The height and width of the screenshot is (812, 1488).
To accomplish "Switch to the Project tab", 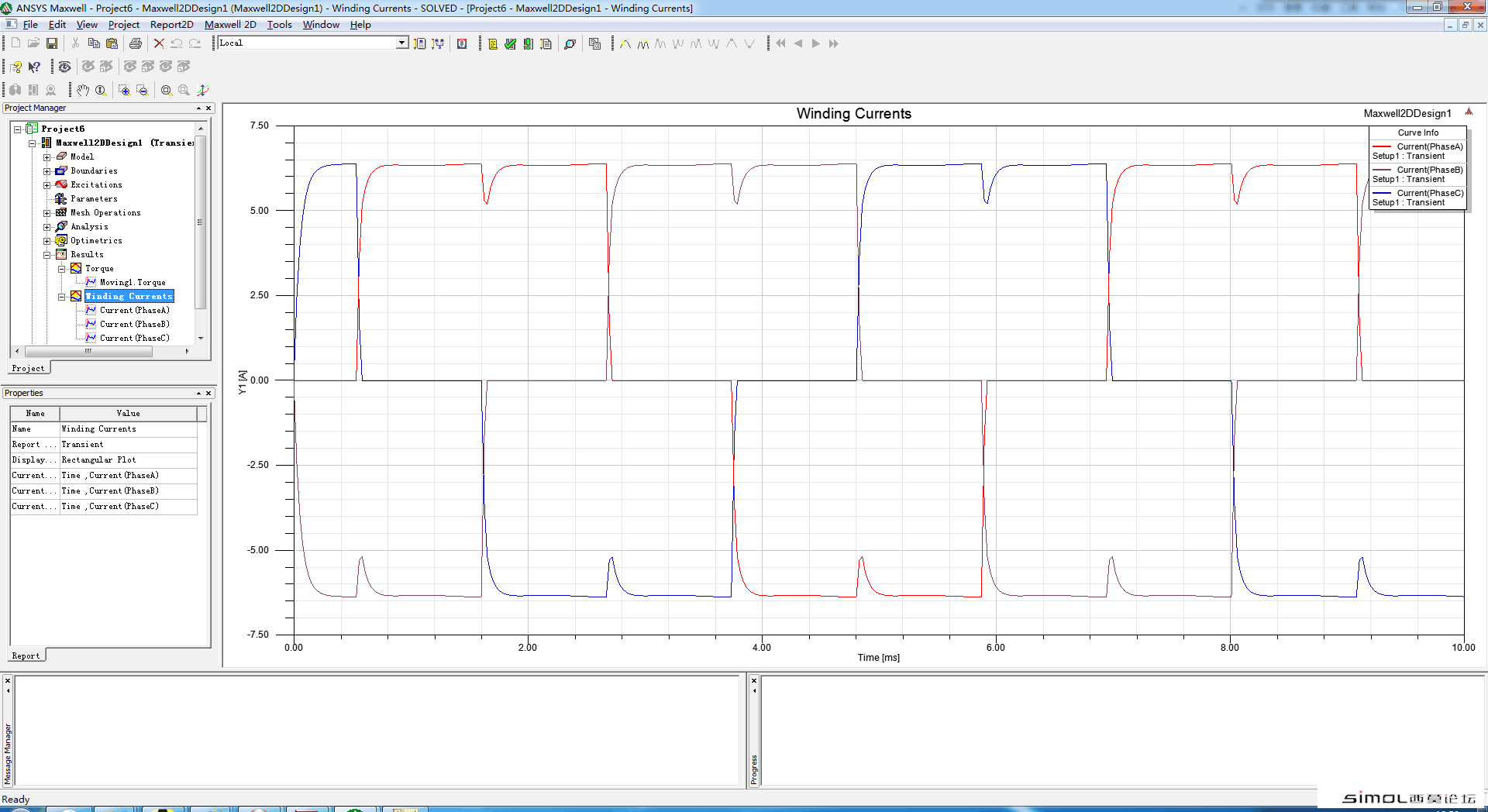I will [29, 368].
